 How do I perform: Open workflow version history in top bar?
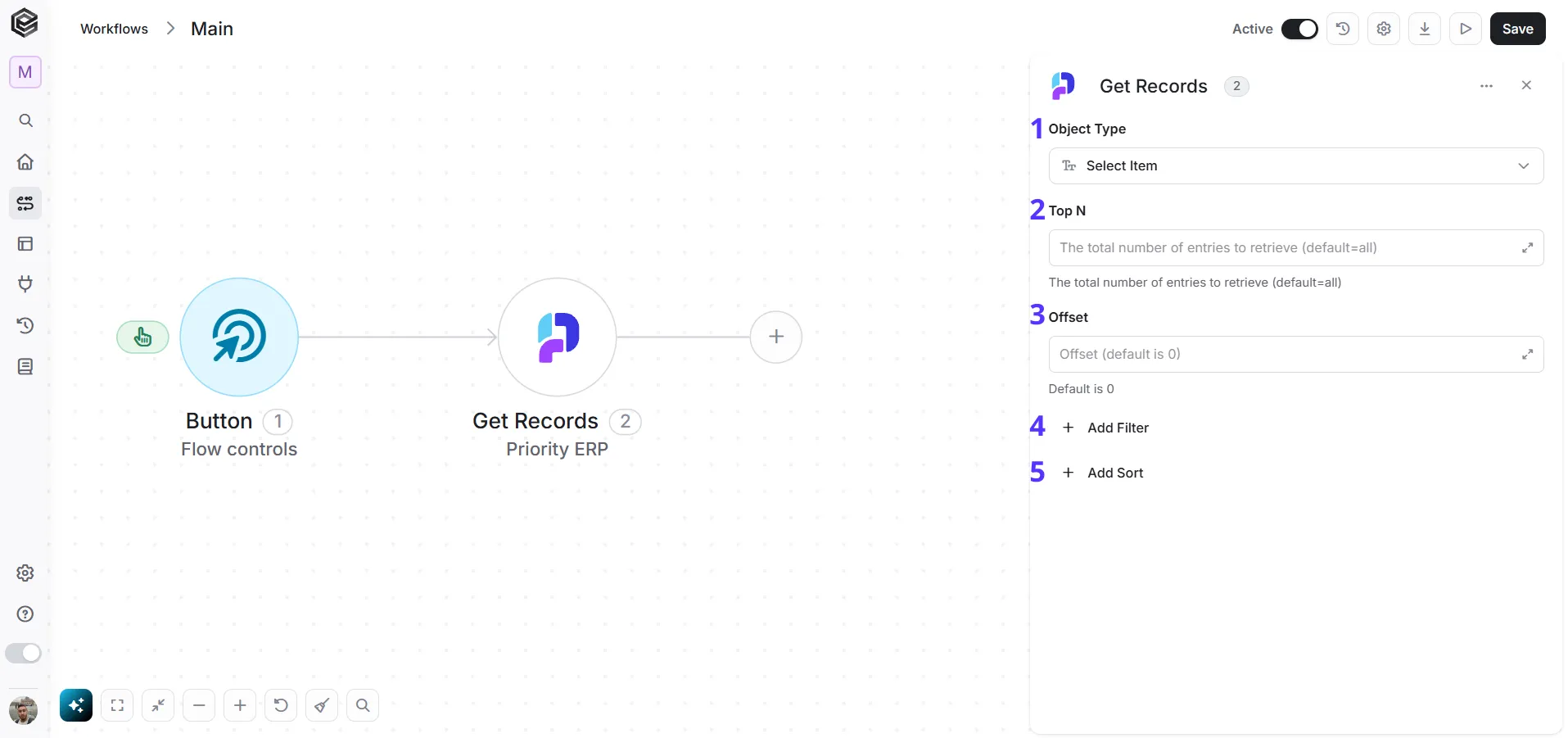tap(1343, 29)
